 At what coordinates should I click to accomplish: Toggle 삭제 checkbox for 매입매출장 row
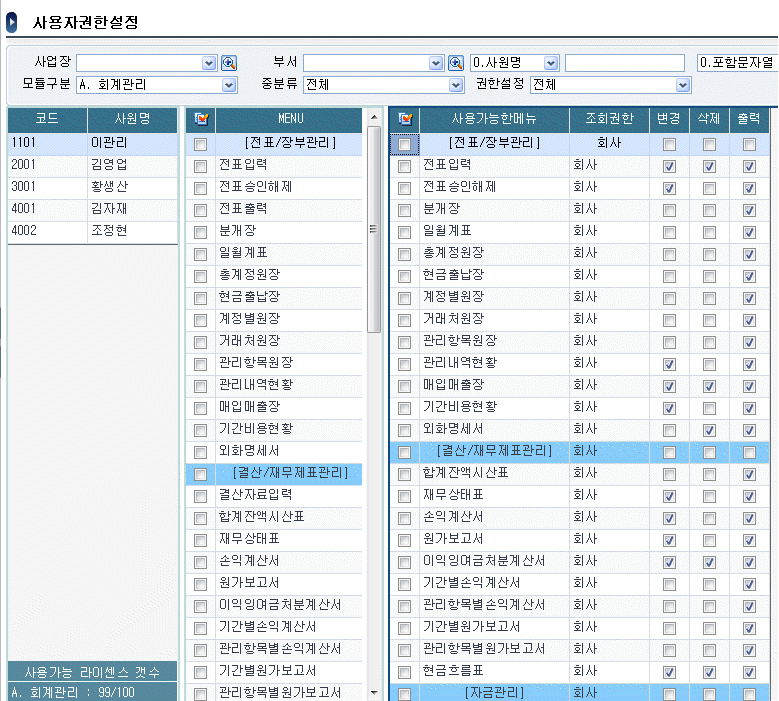[x=709, y=385]
